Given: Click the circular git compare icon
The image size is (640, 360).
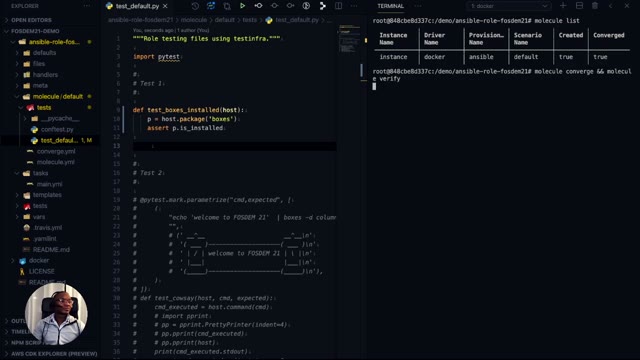Looking at the screenshot, I should 306,6.
